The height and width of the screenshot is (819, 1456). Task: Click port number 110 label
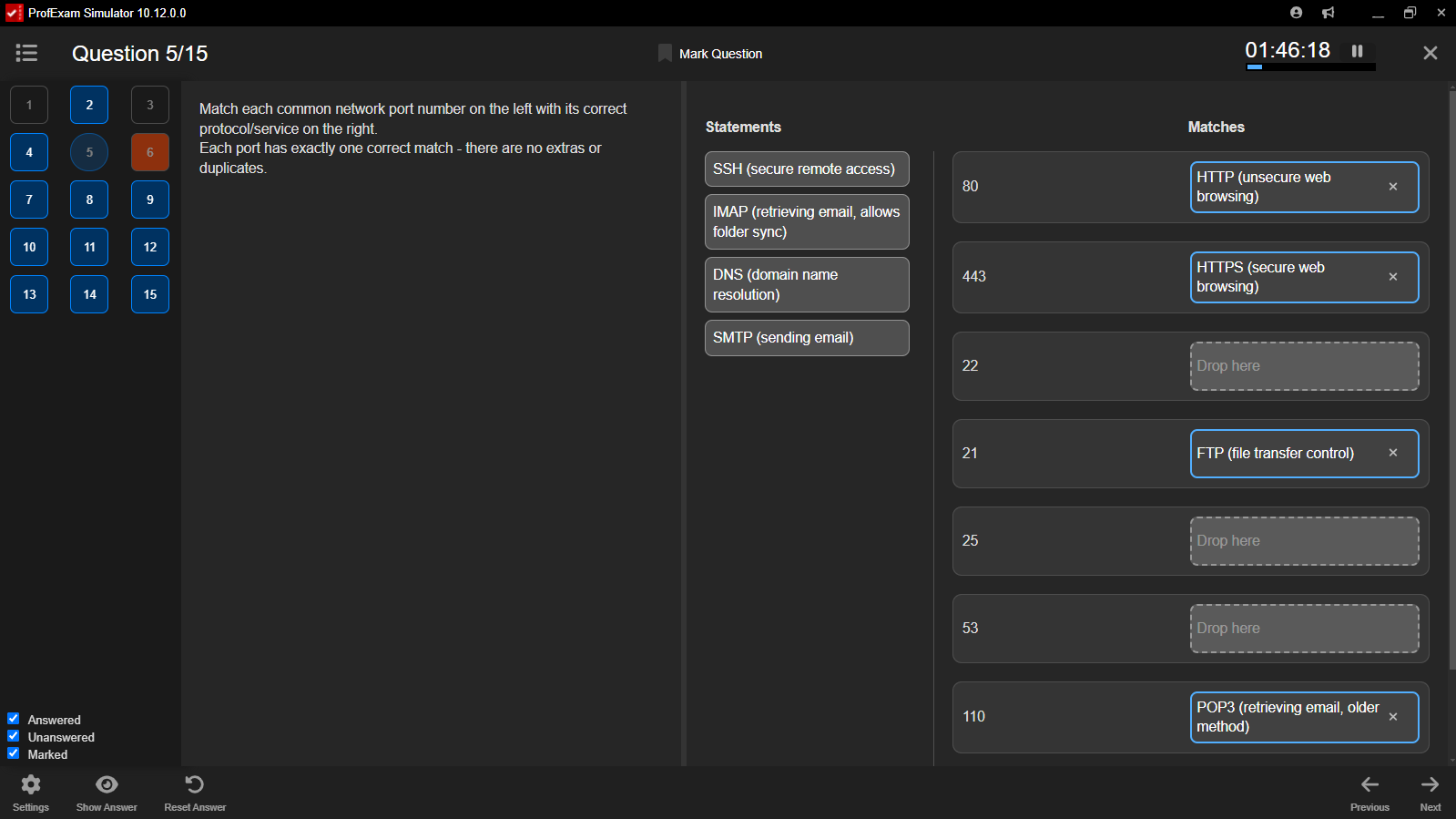coord(973,717)
